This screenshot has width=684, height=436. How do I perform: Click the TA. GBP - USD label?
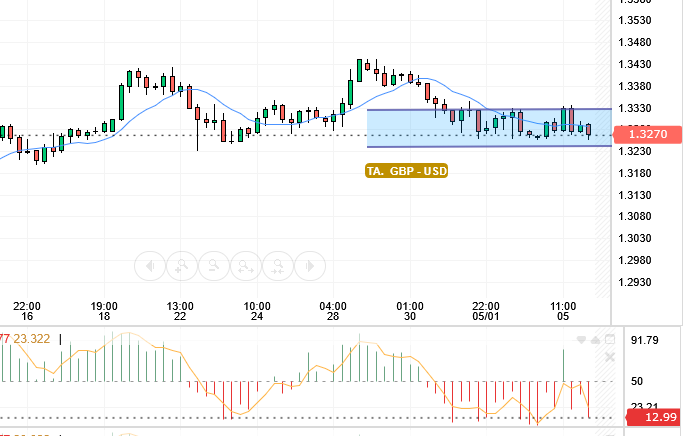tap(407, 171)
